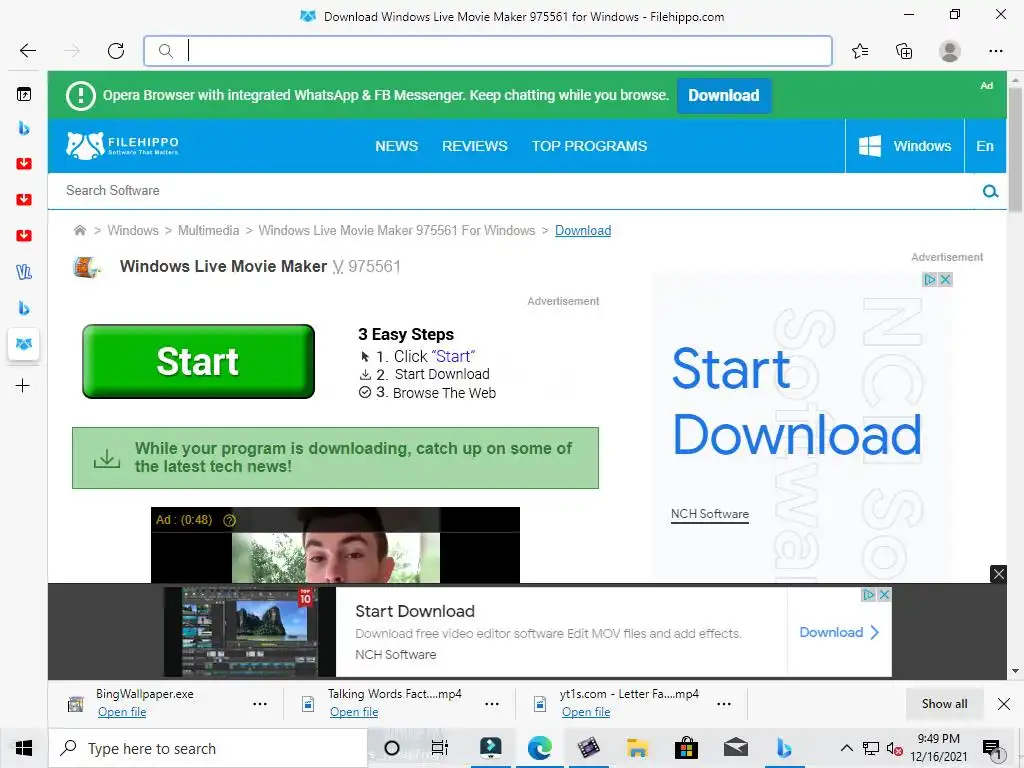Show hidden system tray icons
This screenshot has width=1024, height=768.
tap(846, 748)
